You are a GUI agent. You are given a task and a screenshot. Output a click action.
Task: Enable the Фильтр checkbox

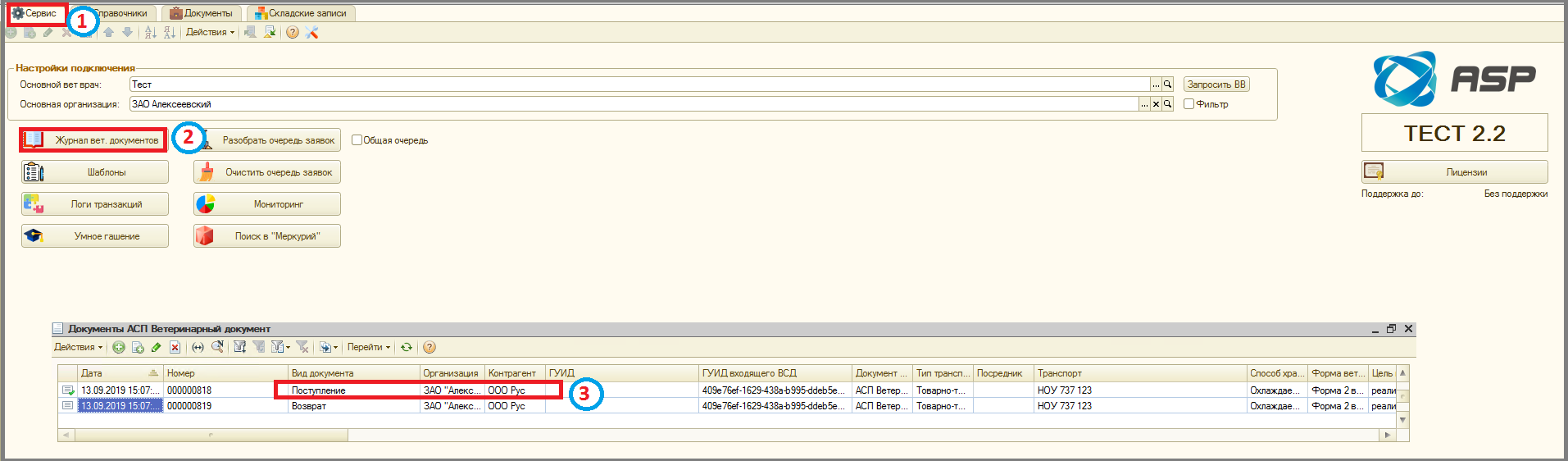point(1188,104)
